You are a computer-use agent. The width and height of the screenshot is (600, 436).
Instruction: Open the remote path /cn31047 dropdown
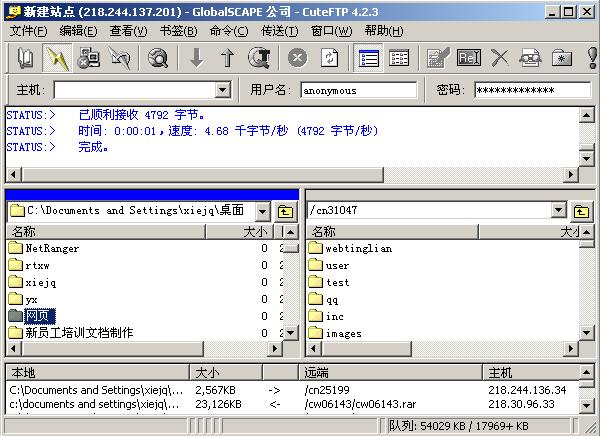pyautogui.click(x=559, y=211)
